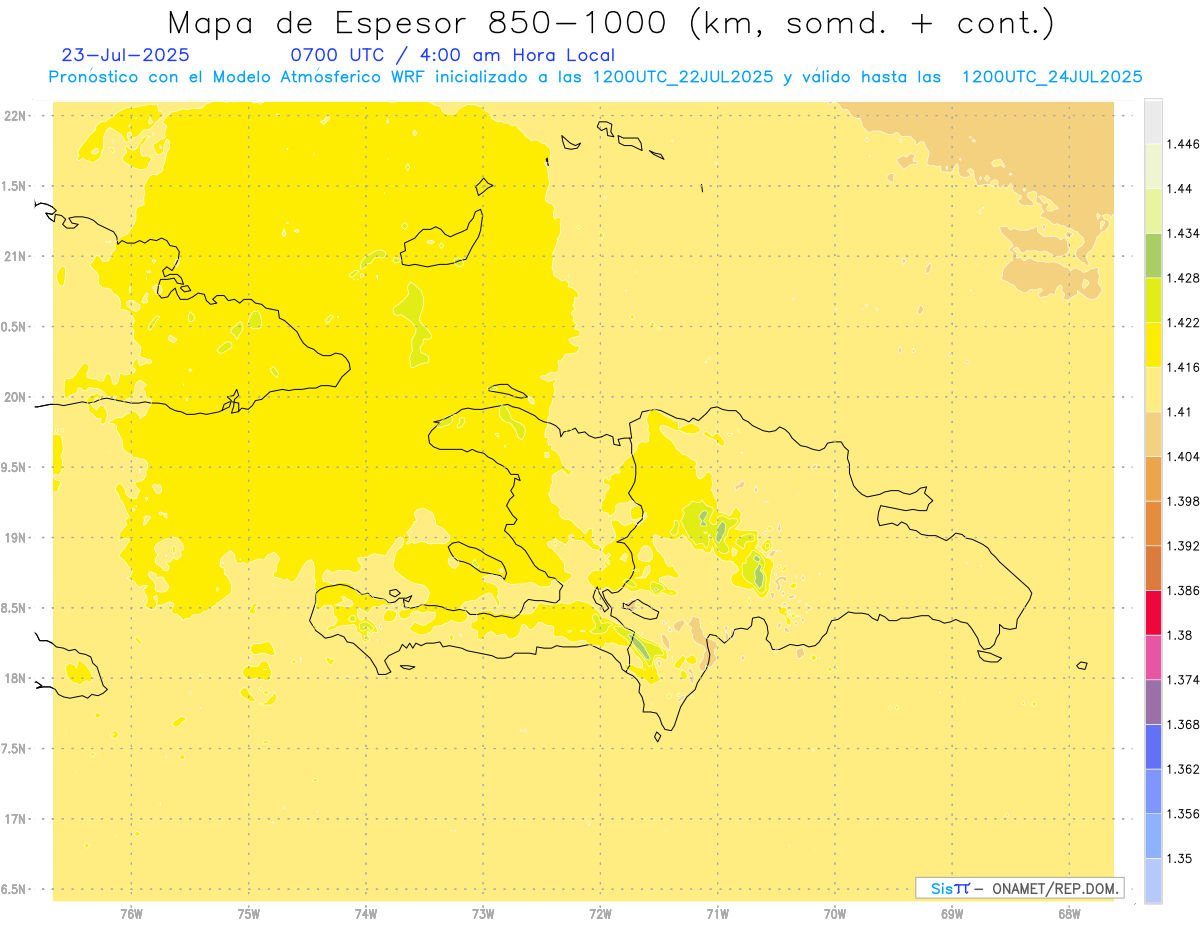Click the 68W longitude label
Image resolution: width=1200 pixels, height=927 pixels.
coord(1069,914)
